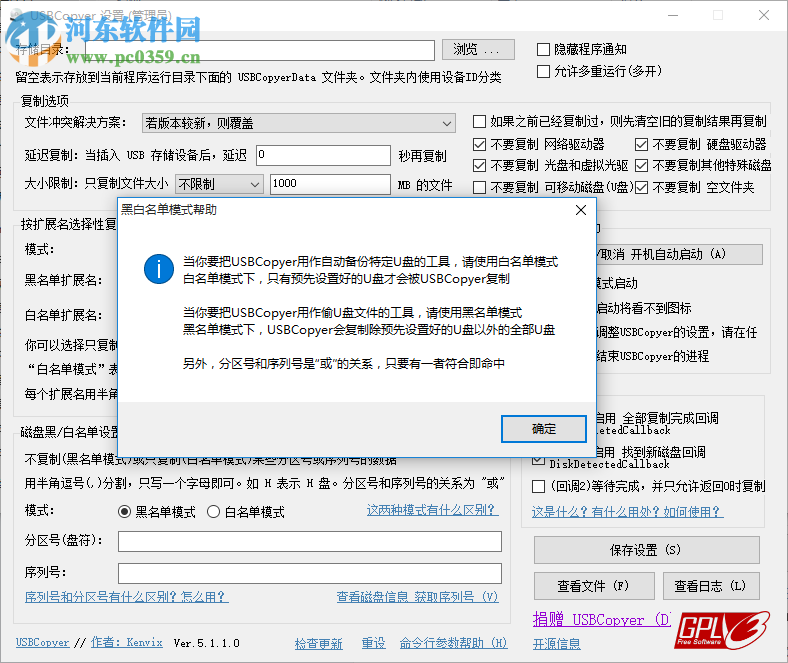Open 开源信息 link

click(556, 644)
